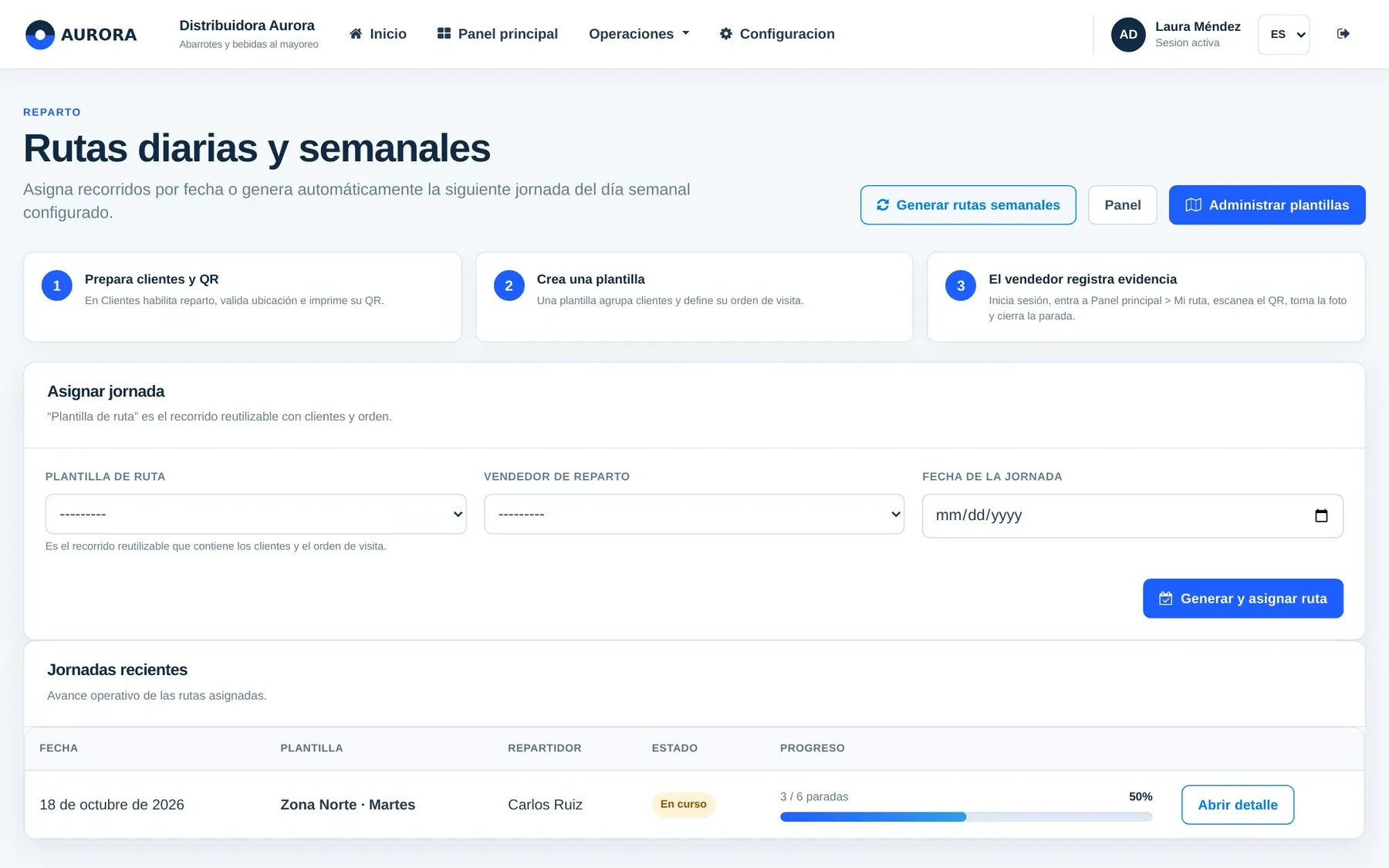1389x868 pixels.
Task: Click step 3 circle vendedor evidencia
Action: 961,285
